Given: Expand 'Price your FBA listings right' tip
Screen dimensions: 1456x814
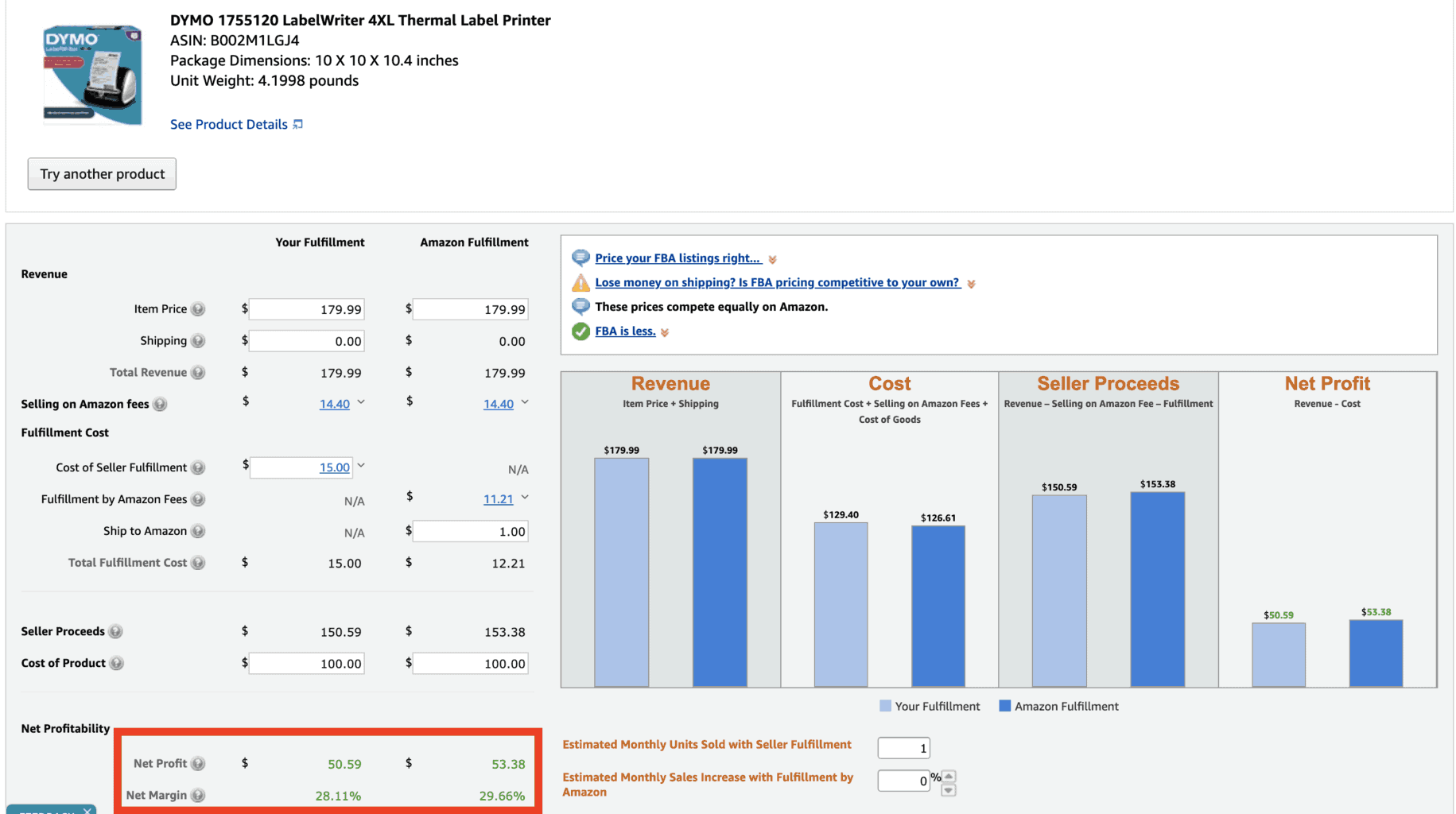Looking at the screenshot, I should (x=772, y=259).
